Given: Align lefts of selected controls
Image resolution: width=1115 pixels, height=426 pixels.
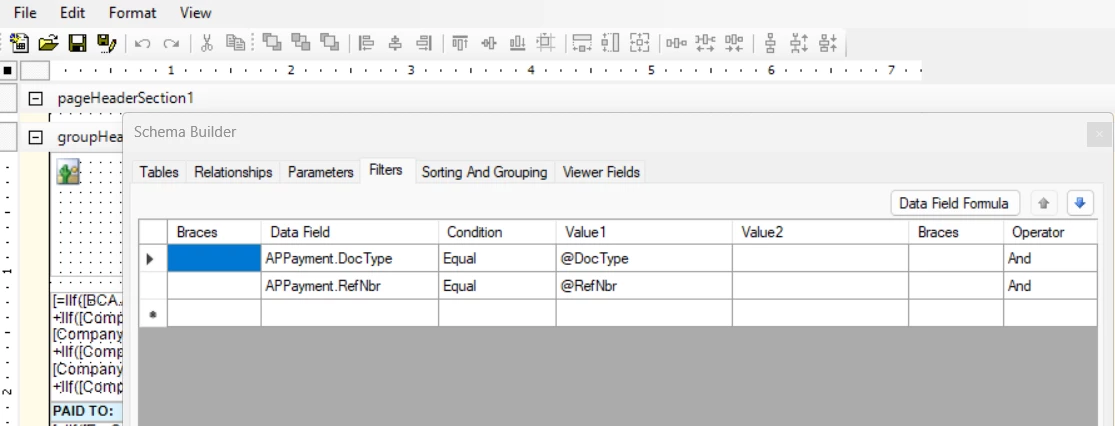Looking at the screenshot, I should coord(366,43).
